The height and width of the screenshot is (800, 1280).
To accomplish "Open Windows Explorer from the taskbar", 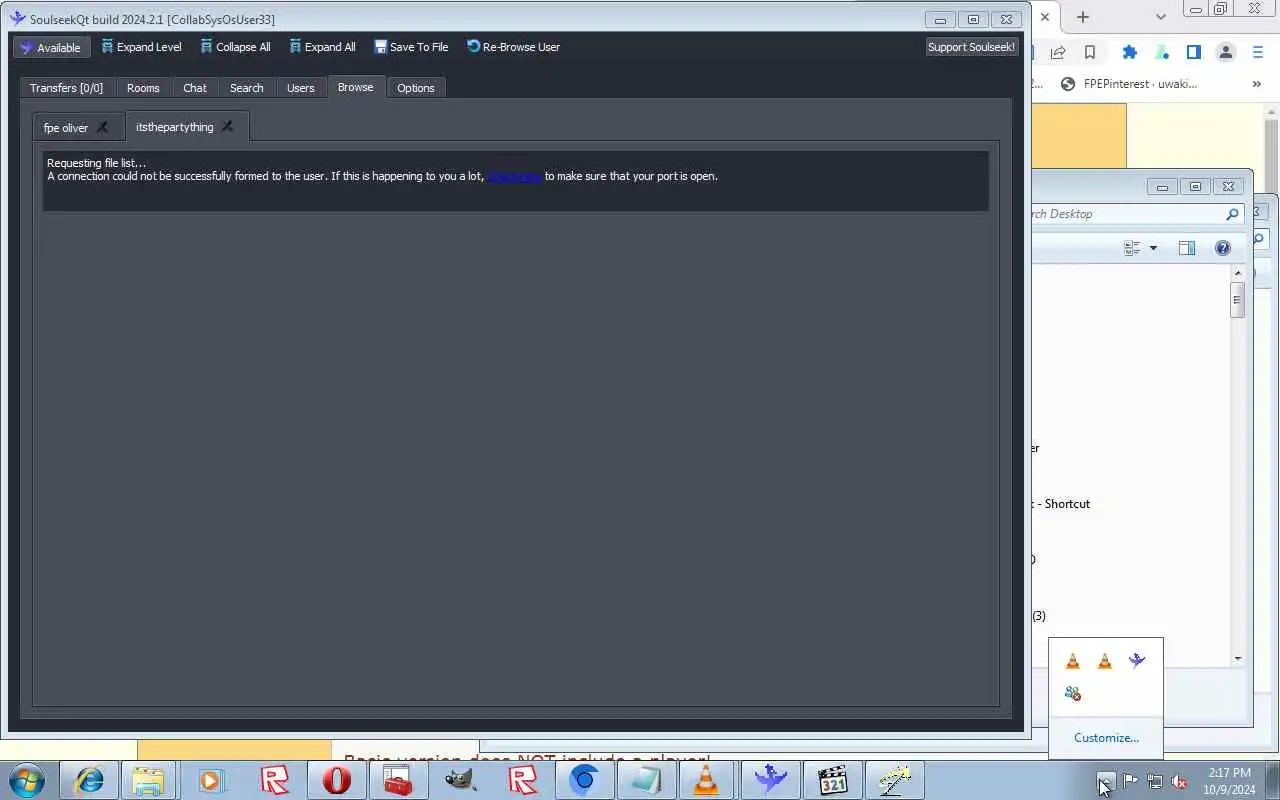I will coord(147,780).
